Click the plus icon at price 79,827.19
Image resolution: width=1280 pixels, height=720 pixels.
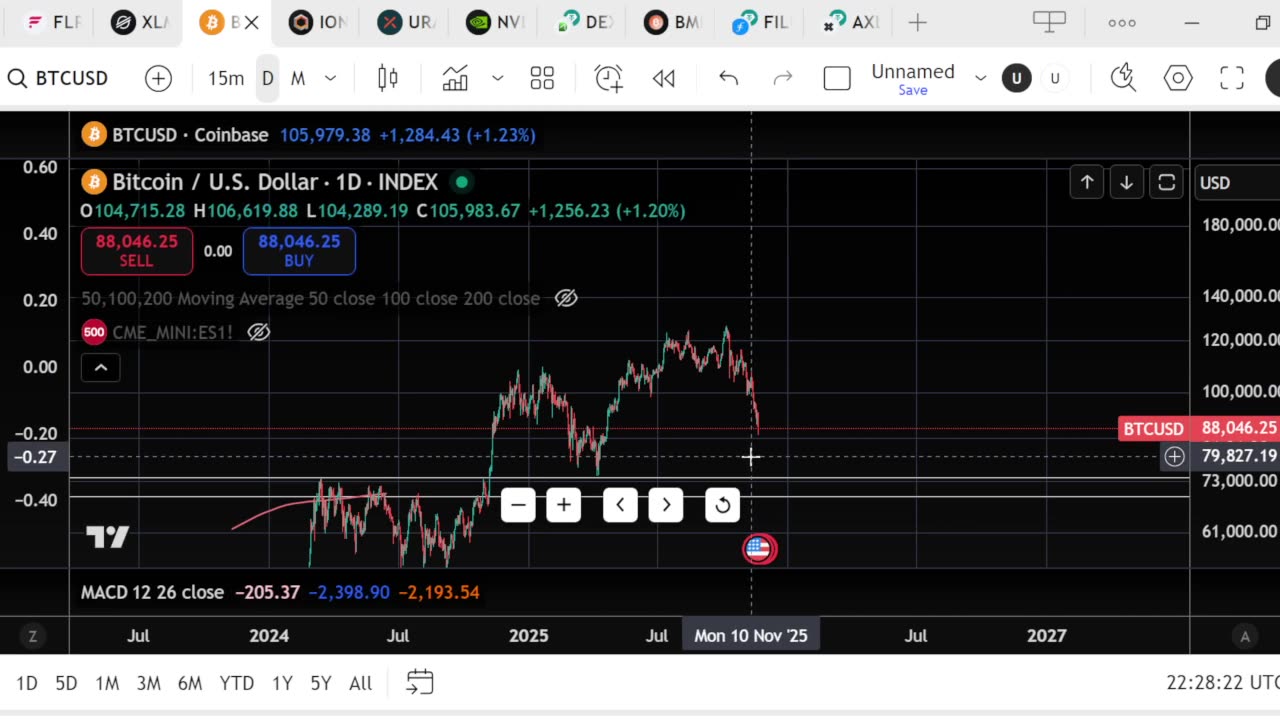[1174, 457]
